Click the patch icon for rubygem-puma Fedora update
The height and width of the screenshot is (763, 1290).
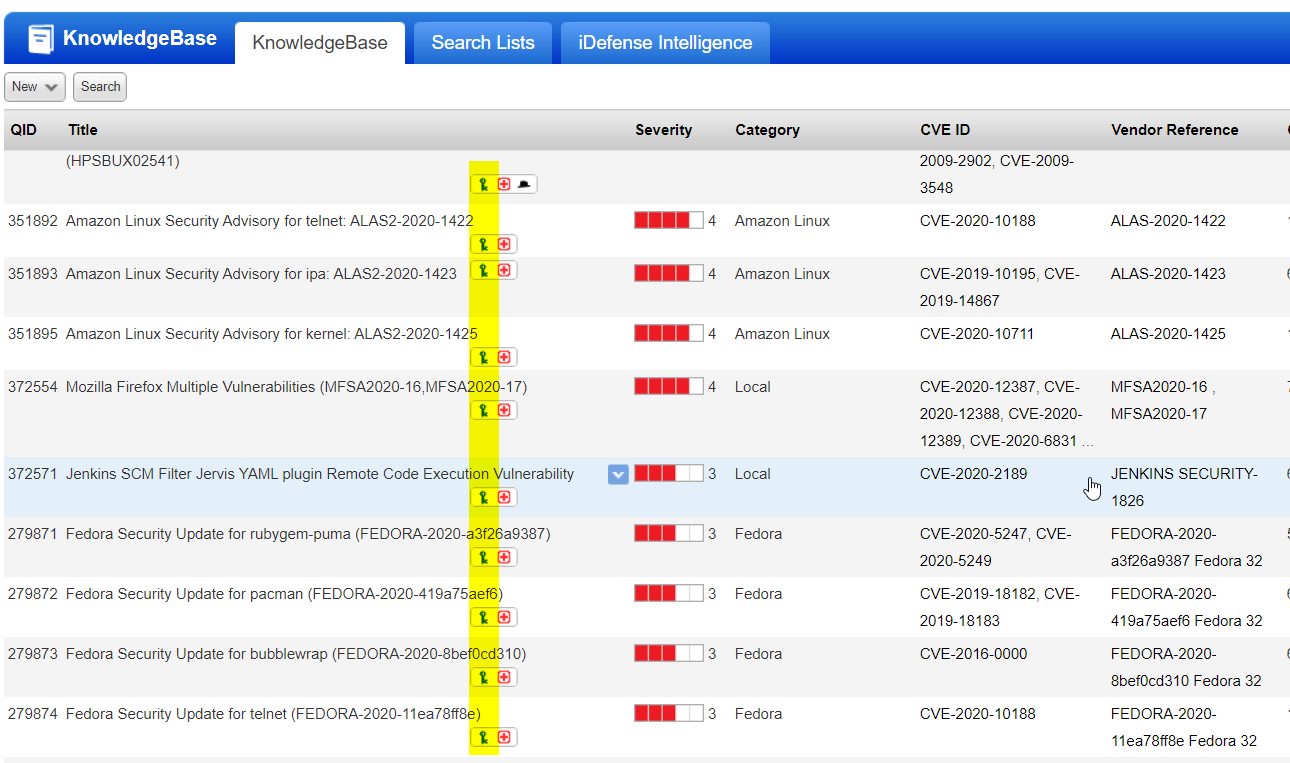coord(505,557)
